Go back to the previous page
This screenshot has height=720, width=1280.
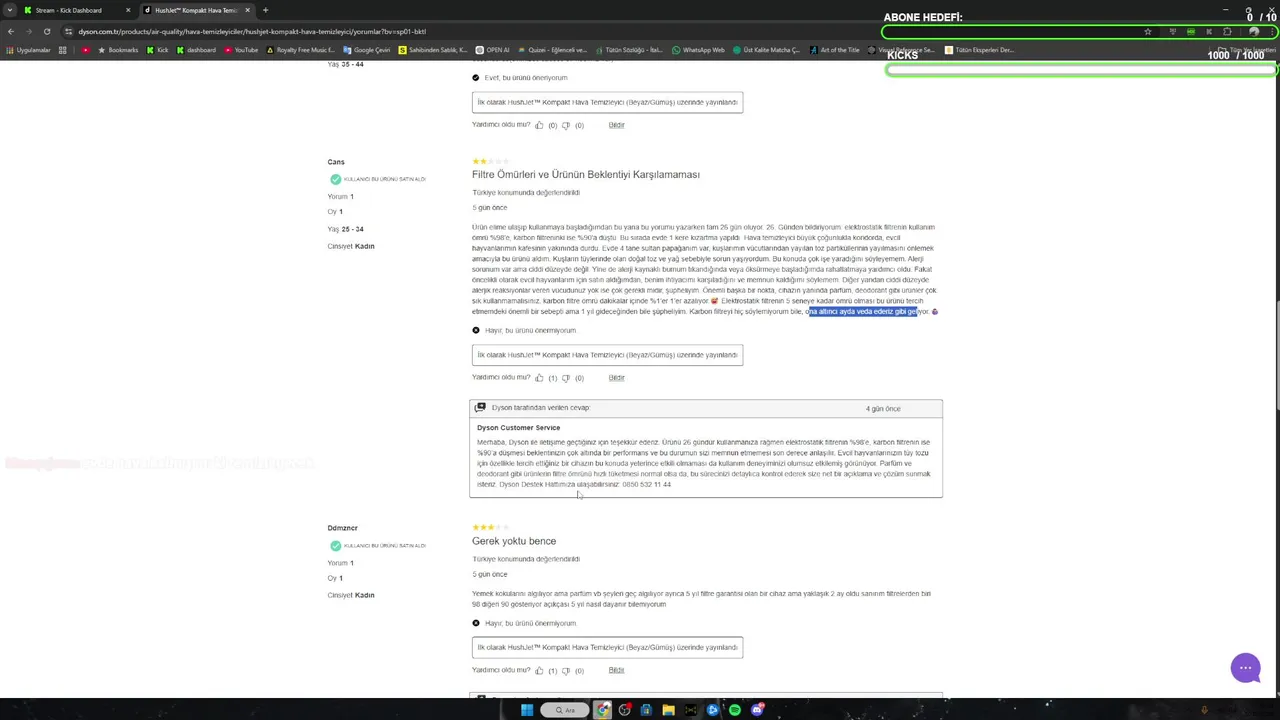click(x=11, y=31)
